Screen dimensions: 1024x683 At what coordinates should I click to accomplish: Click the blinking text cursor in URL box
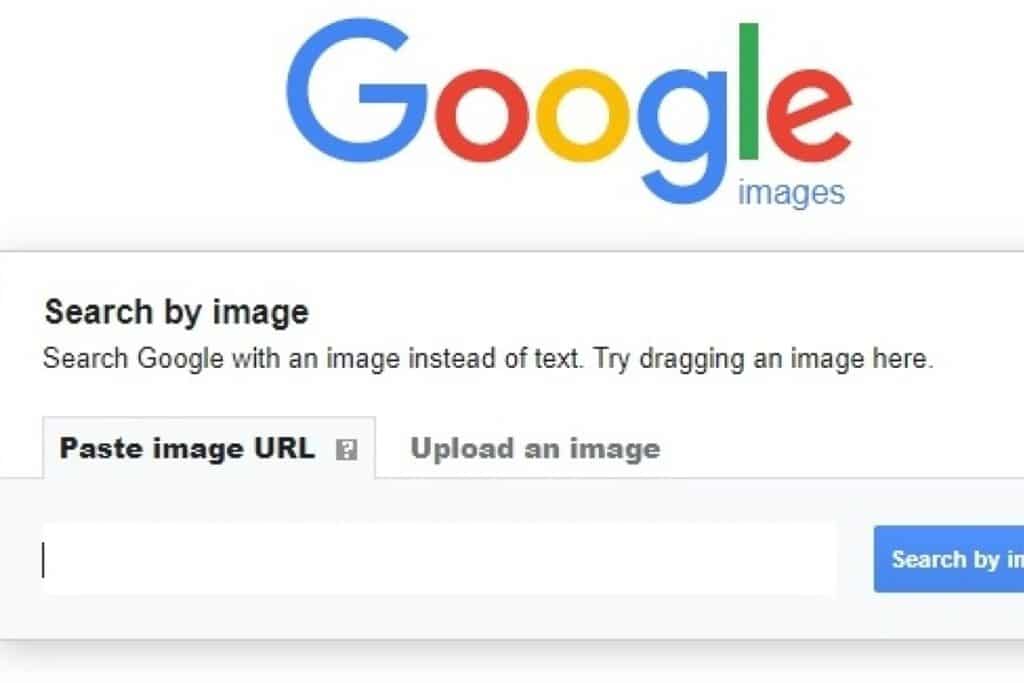pyautogui.click(x=44, y=560)
